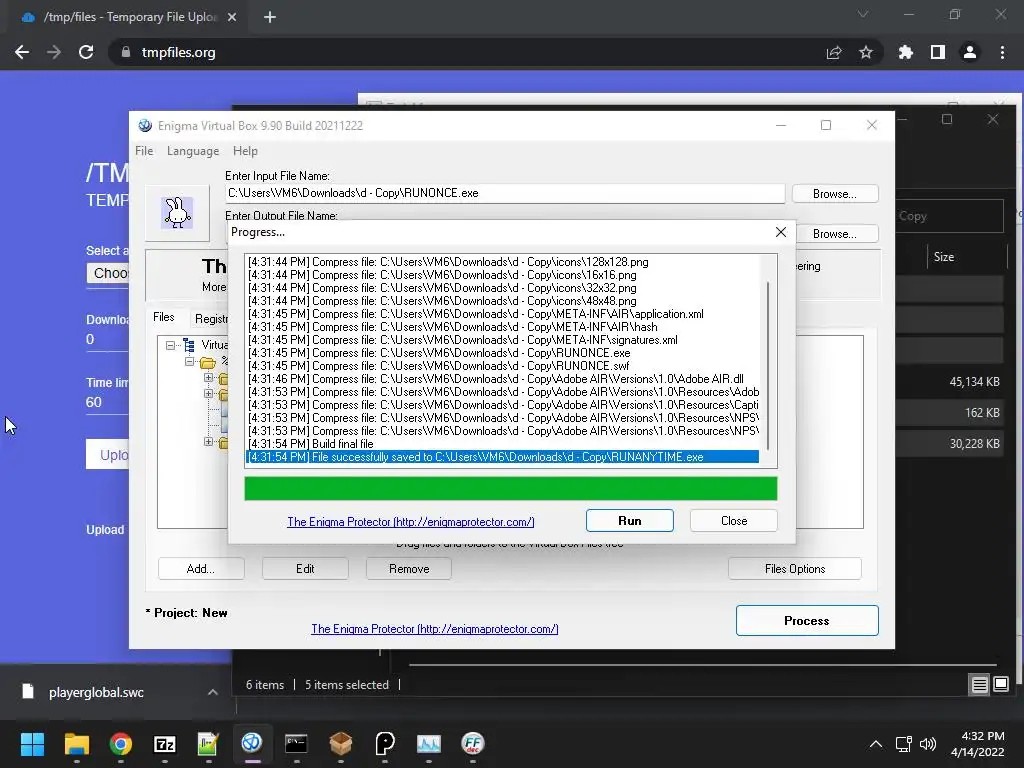Viewport: 1024px width, 768px height.
Task: Click the Run button in Progress dialog
Action: tap(630, 520)
